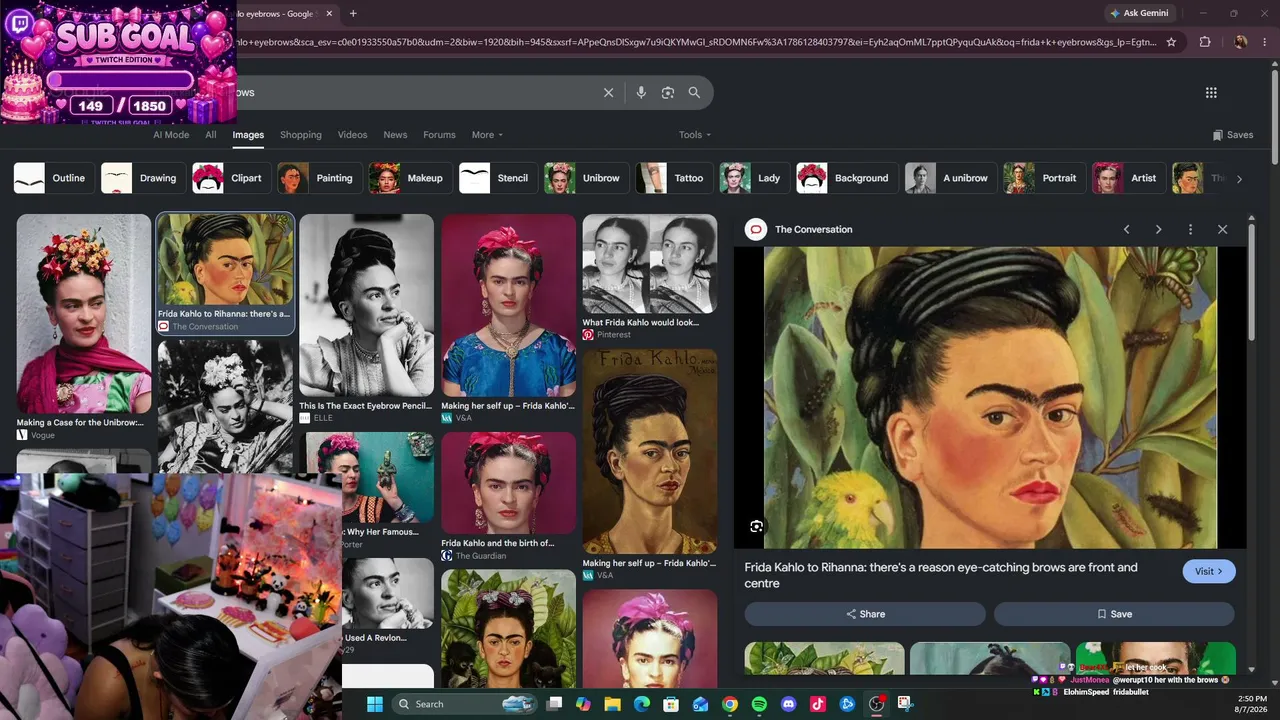Expand the More search categories dropdown
Screen dimensions: 1280x720
(x=487, y=135)
